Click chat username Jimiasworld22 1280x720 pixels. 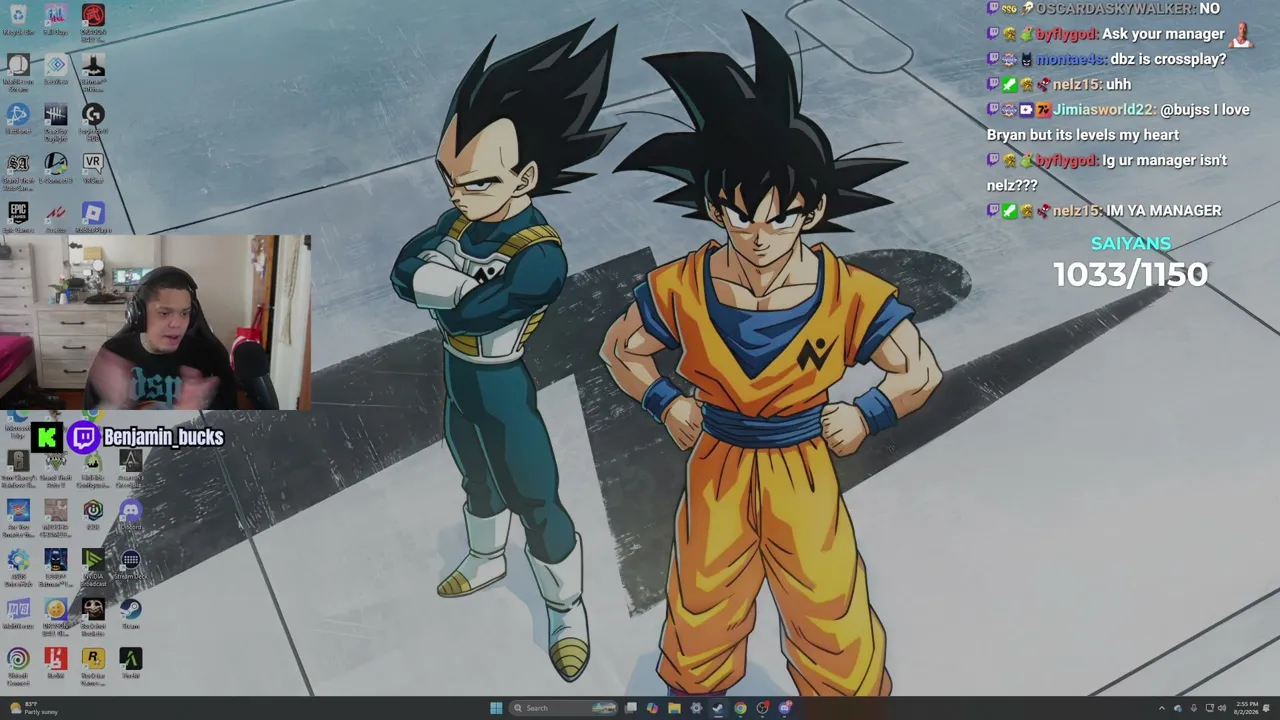pos(1102,109)
